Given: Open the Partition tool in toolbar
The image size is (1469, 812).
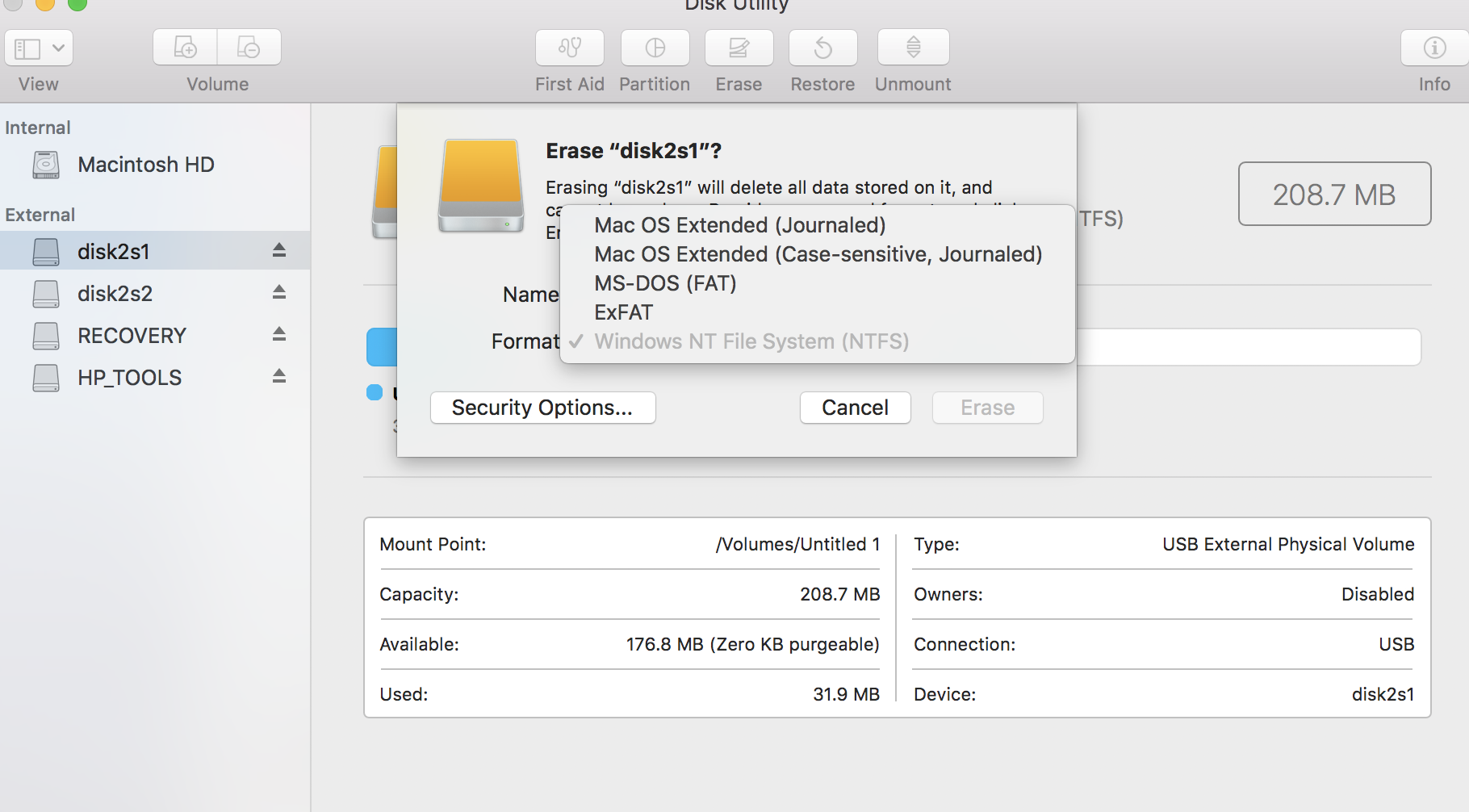Looking at the screenshot, I should tap(655, 48).
